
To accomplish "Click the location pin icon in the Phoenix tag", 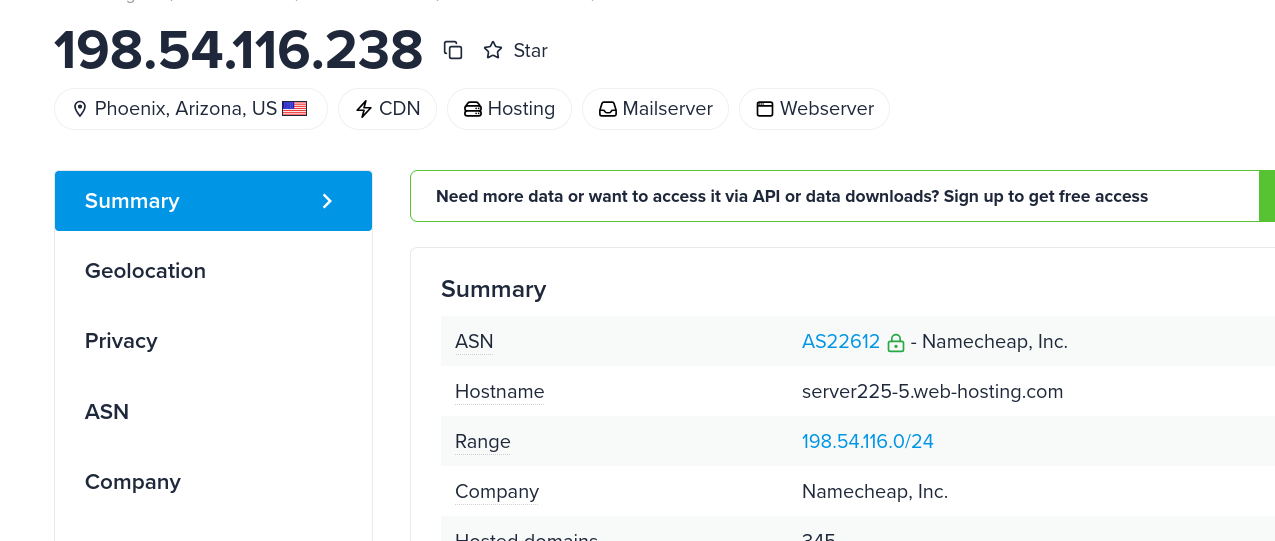I will pyautogui.click(x=80, y=109).
